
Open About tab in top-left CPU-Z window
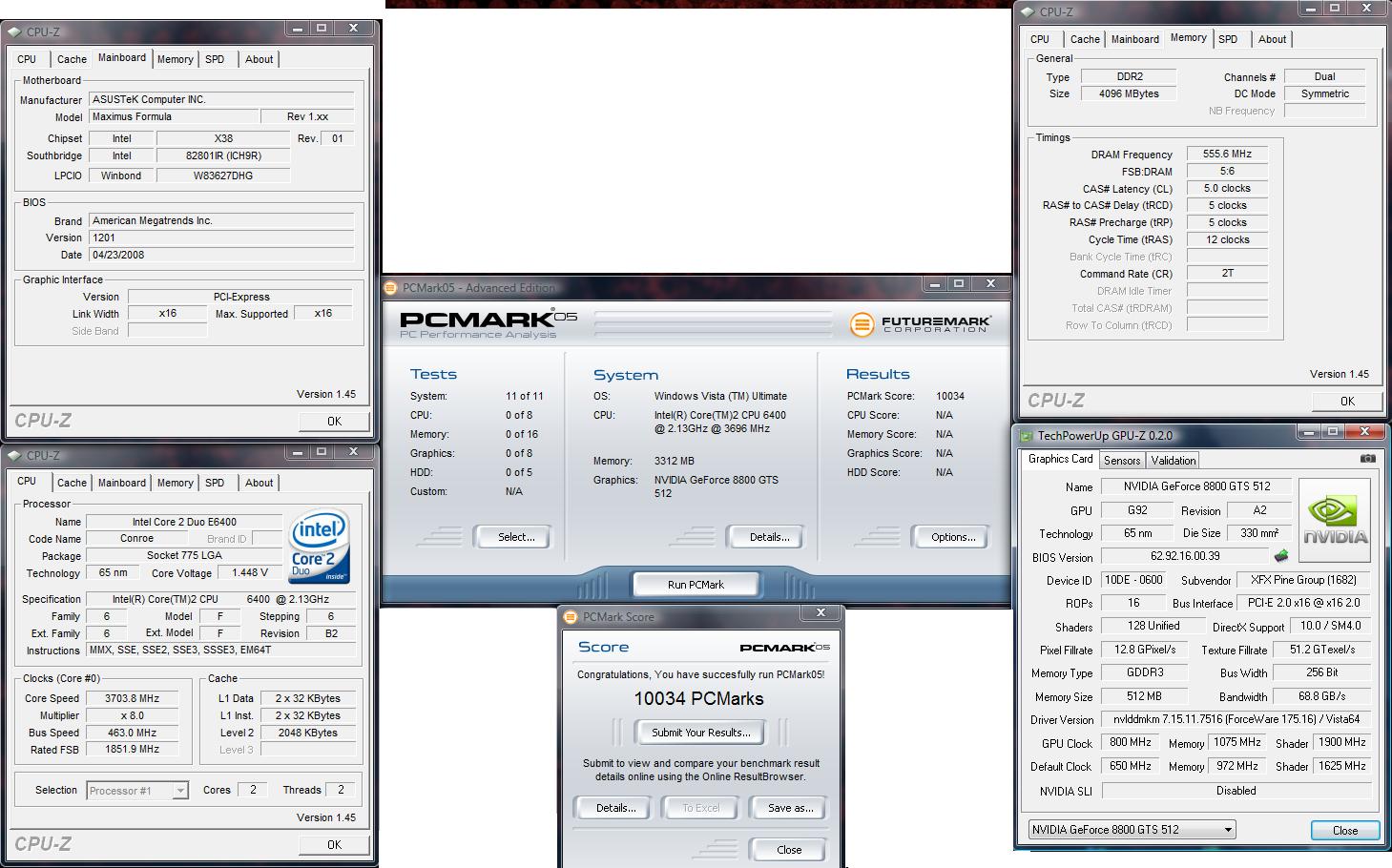[x=260, y=59]
